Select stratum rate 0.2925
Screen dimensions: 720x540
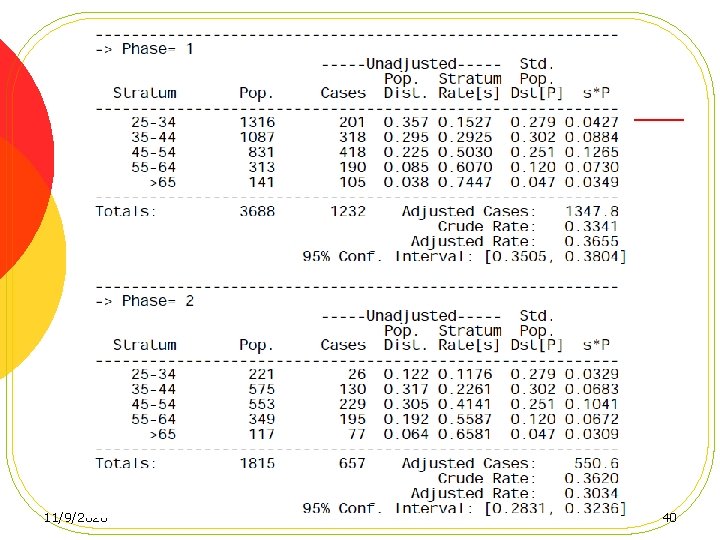point(465,137)
